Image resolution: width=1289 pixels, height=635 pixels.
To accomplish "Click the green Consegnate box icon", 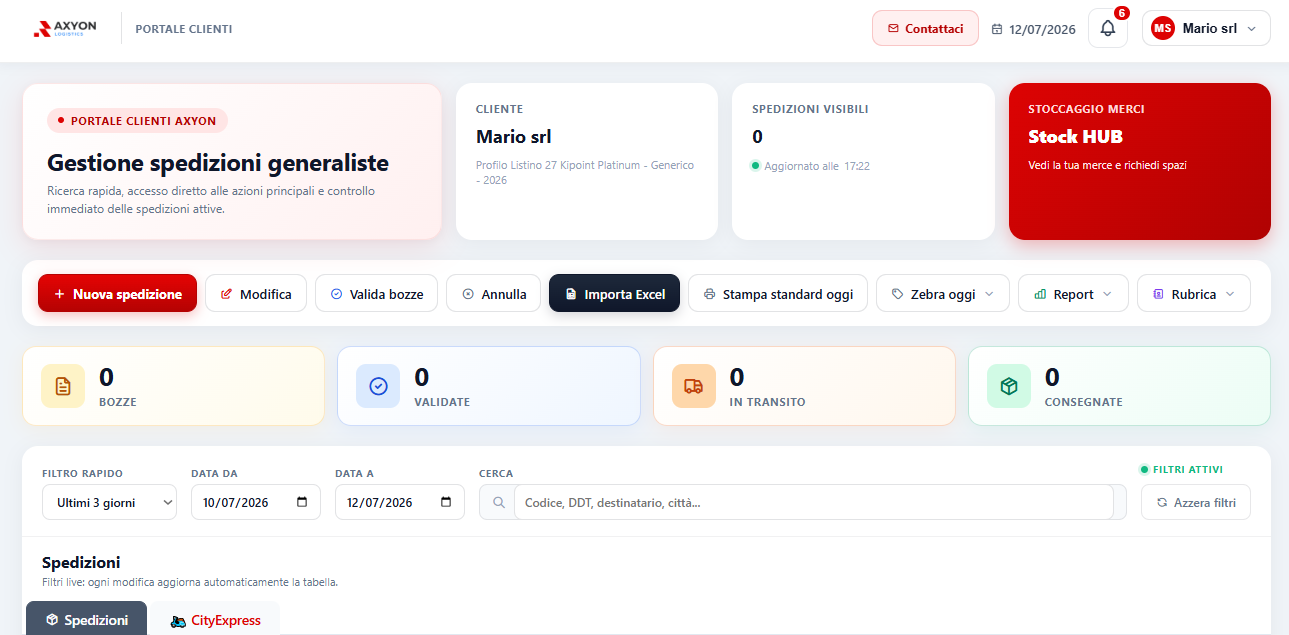I will pos(1009,386).
